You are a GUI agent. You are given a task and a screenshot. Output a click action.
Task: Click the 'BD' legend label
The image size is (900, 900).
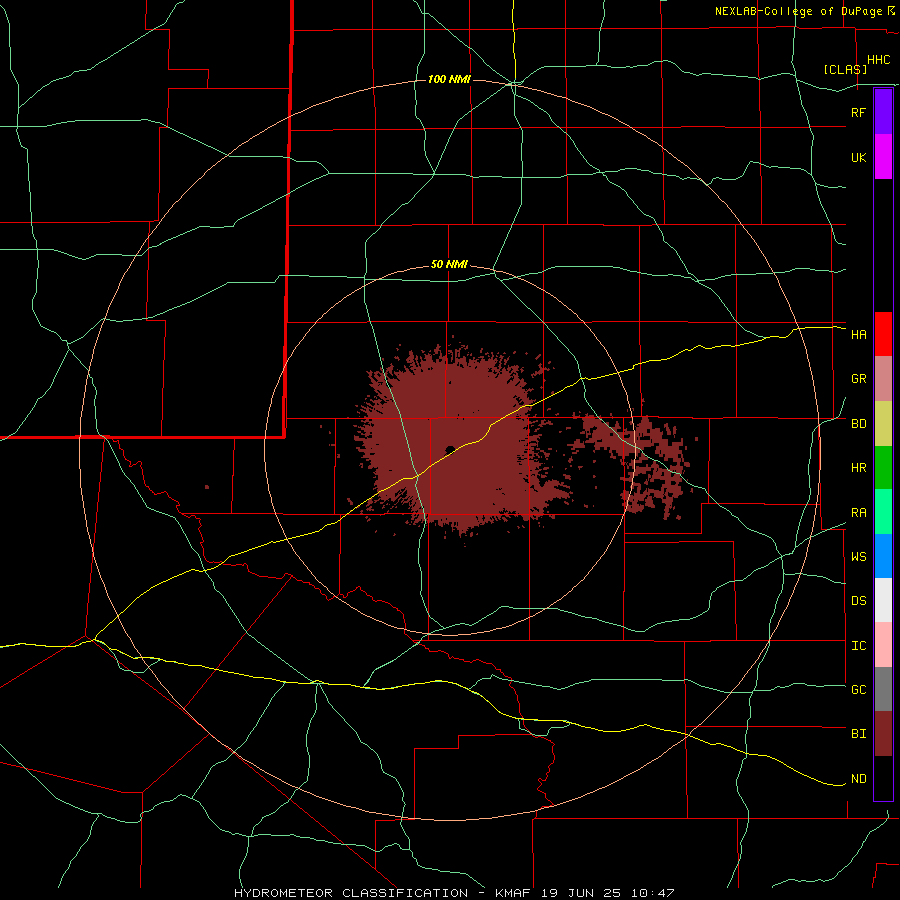(858, 424)
